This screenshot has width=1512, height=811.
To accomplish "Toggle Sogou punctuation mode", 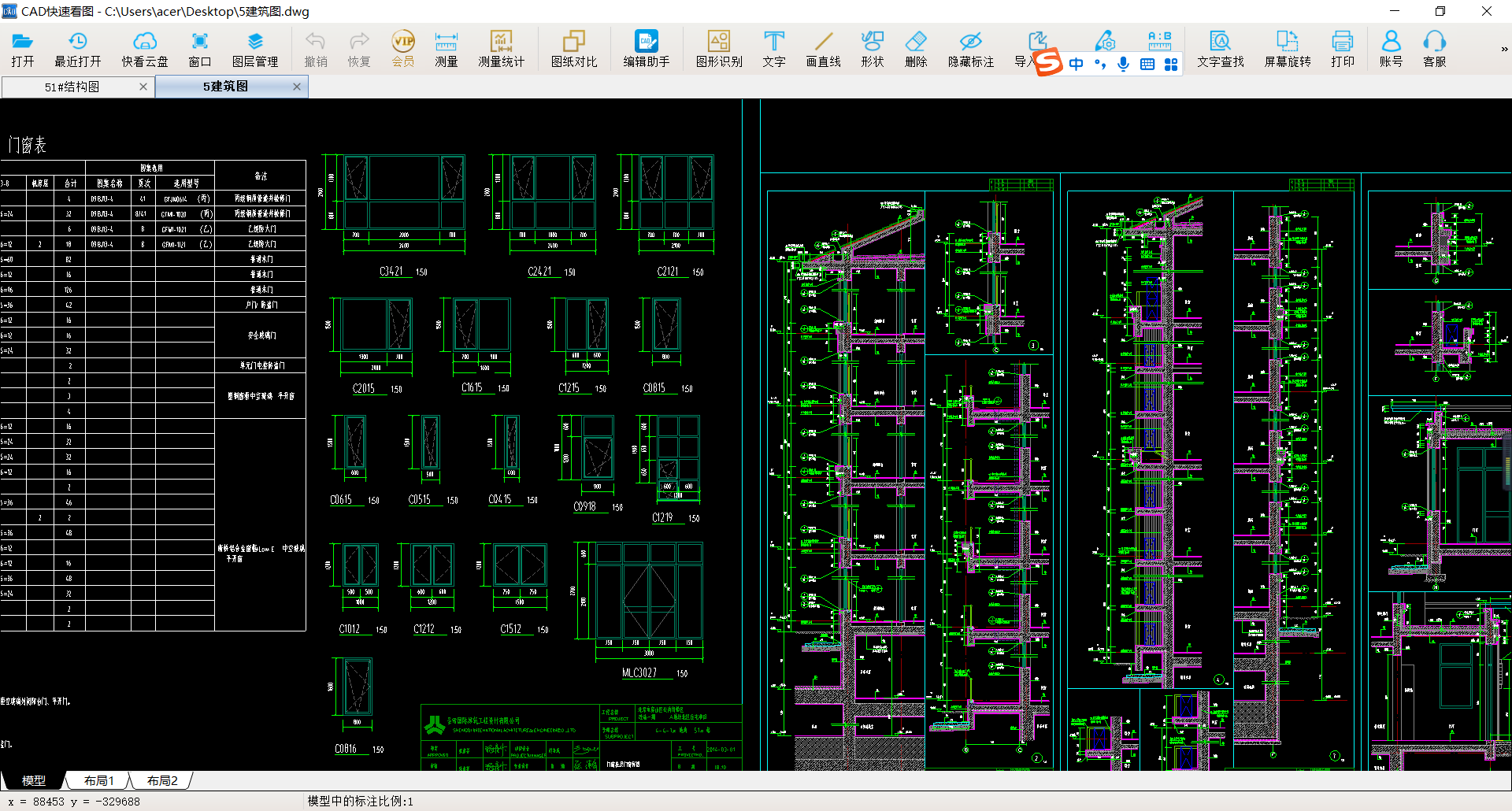I will point(1100,64).
